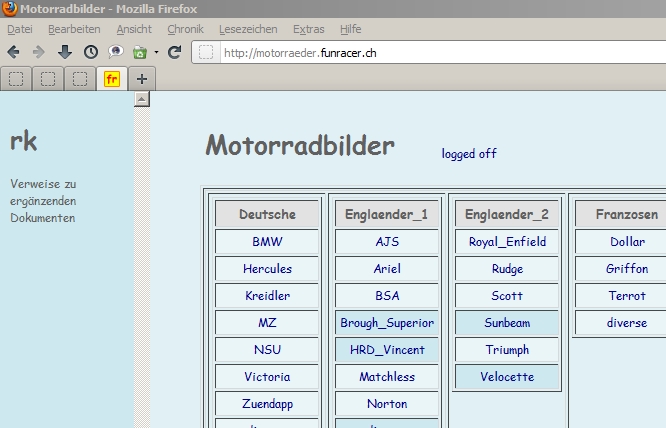
Task: Open the Brough_Superior link
Action: (x=387, y=323)
